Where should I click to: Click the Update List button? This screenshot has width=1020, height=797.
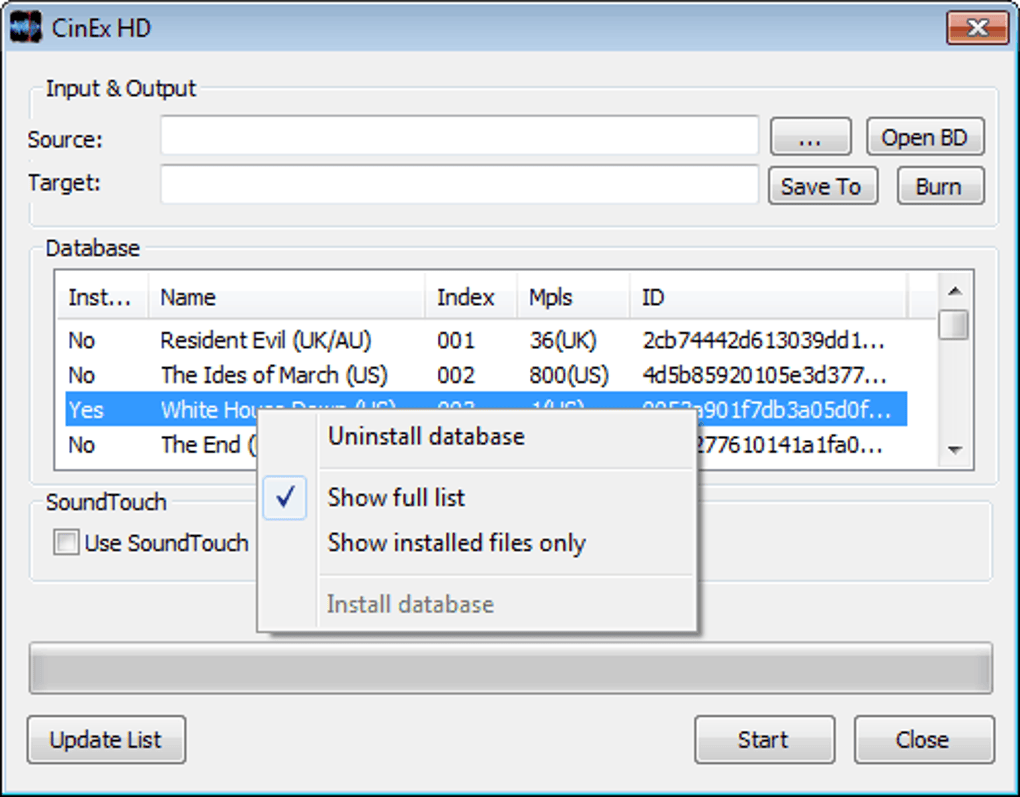click(x=106, y=740)
